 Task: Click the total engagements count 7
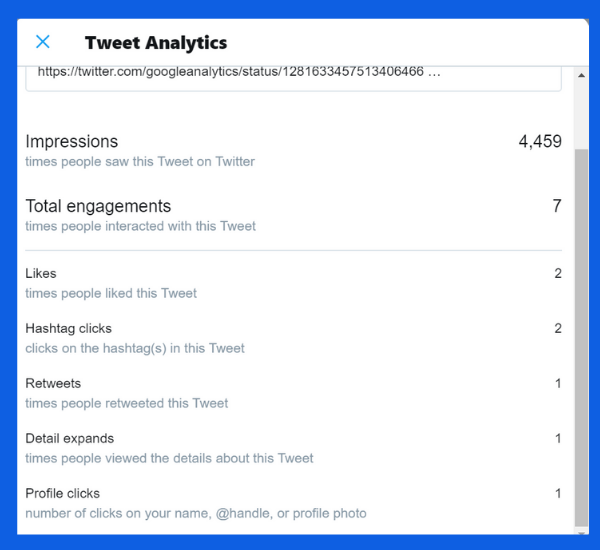pyautogui.click(x=557, y=206)
